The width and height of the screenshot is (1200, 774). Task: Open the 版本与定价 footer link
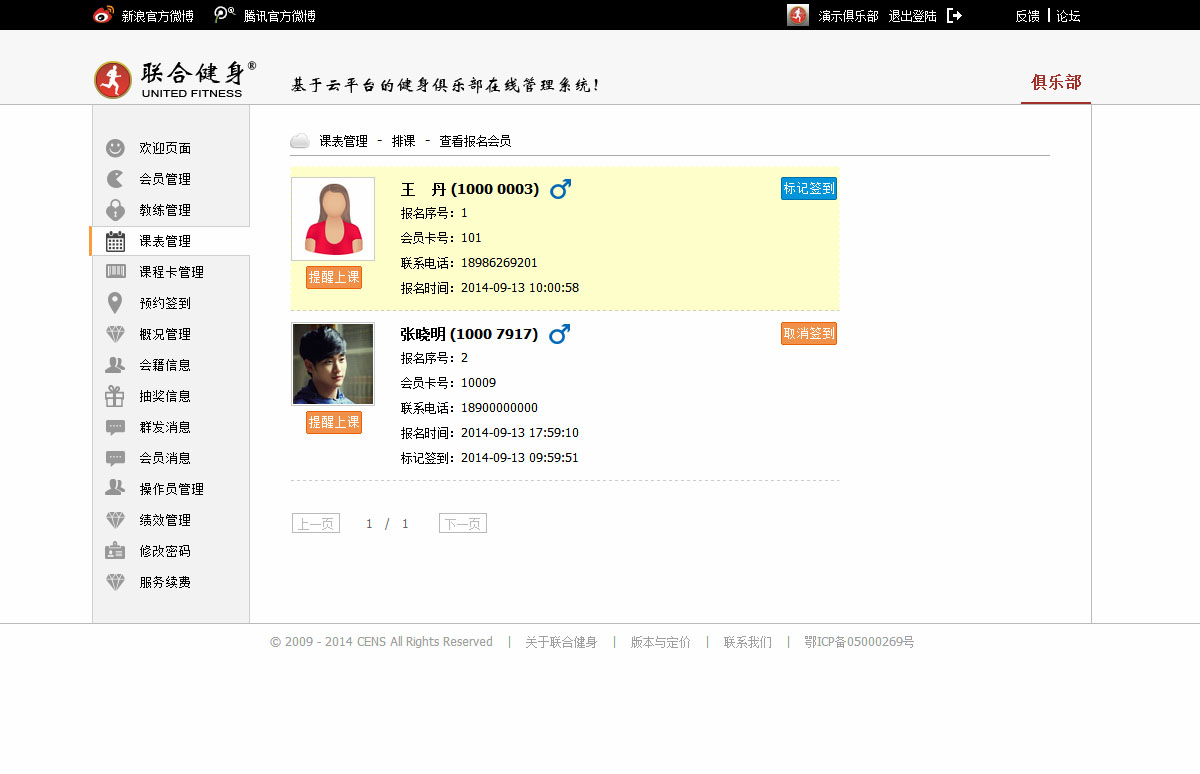coord(660,642)
